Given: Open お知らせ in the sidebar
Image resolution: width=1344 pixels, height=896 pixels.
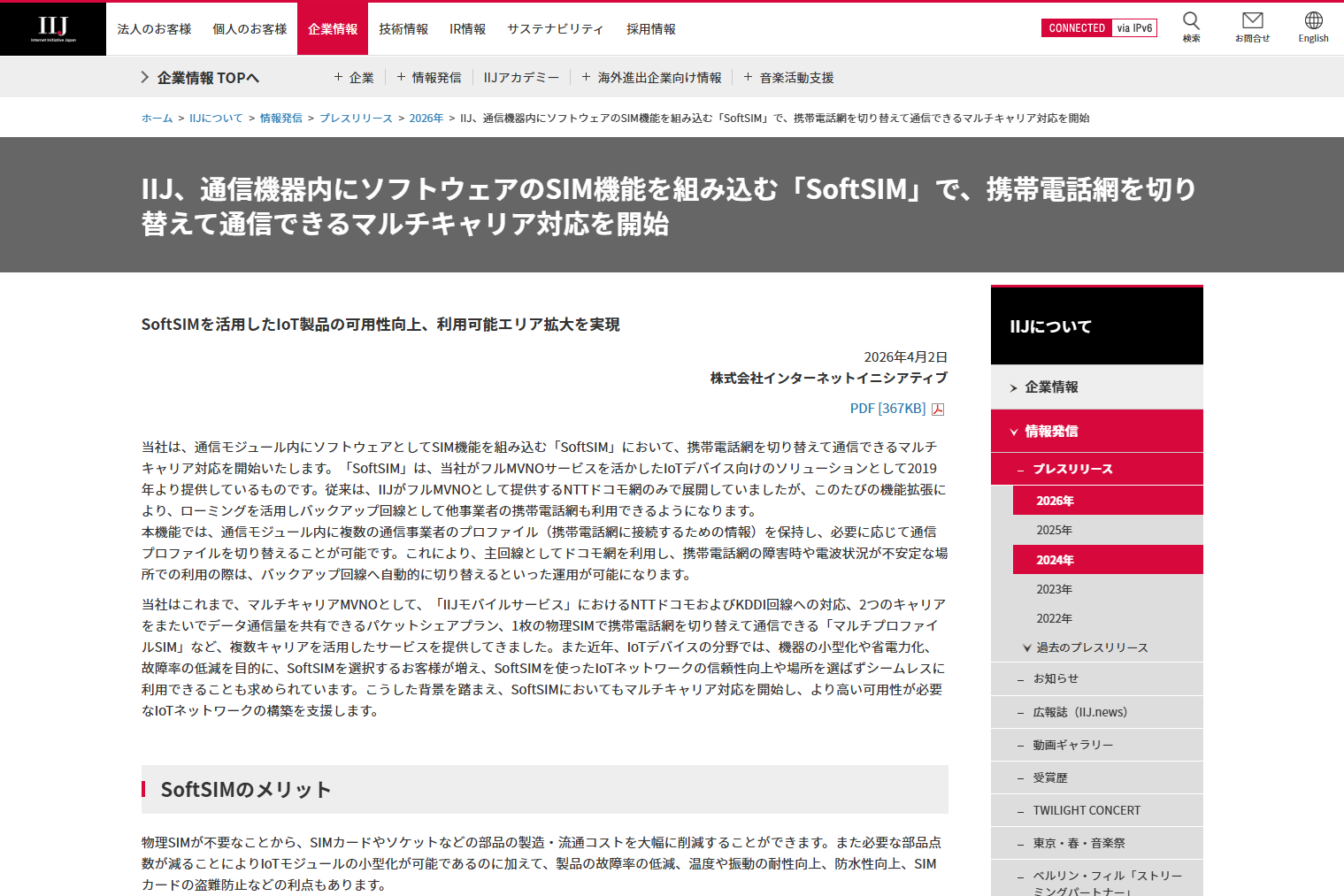Looking at the screenshot, I should [x=1097, y=678].
